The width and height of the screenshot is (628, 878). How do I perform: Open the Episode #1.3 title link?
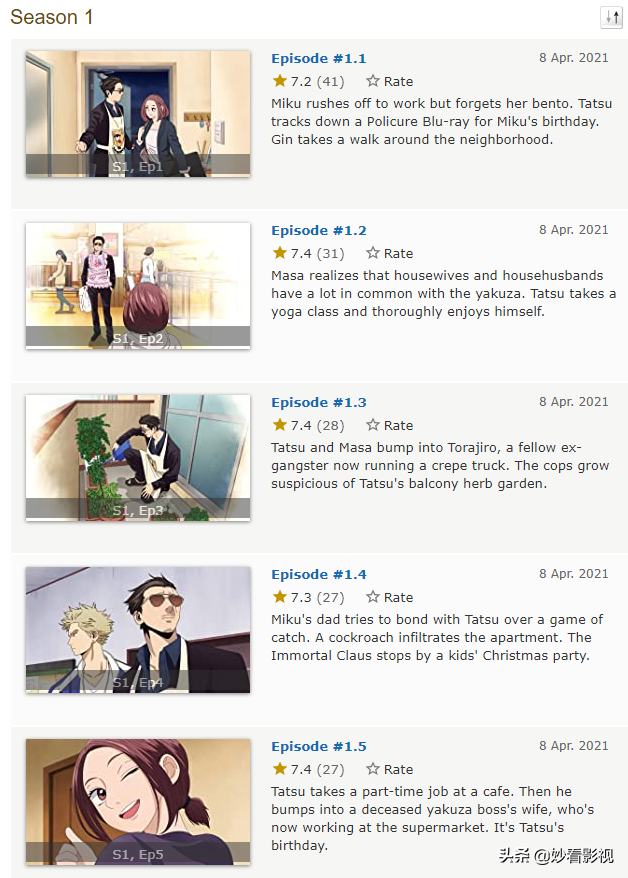coord(318,403)
